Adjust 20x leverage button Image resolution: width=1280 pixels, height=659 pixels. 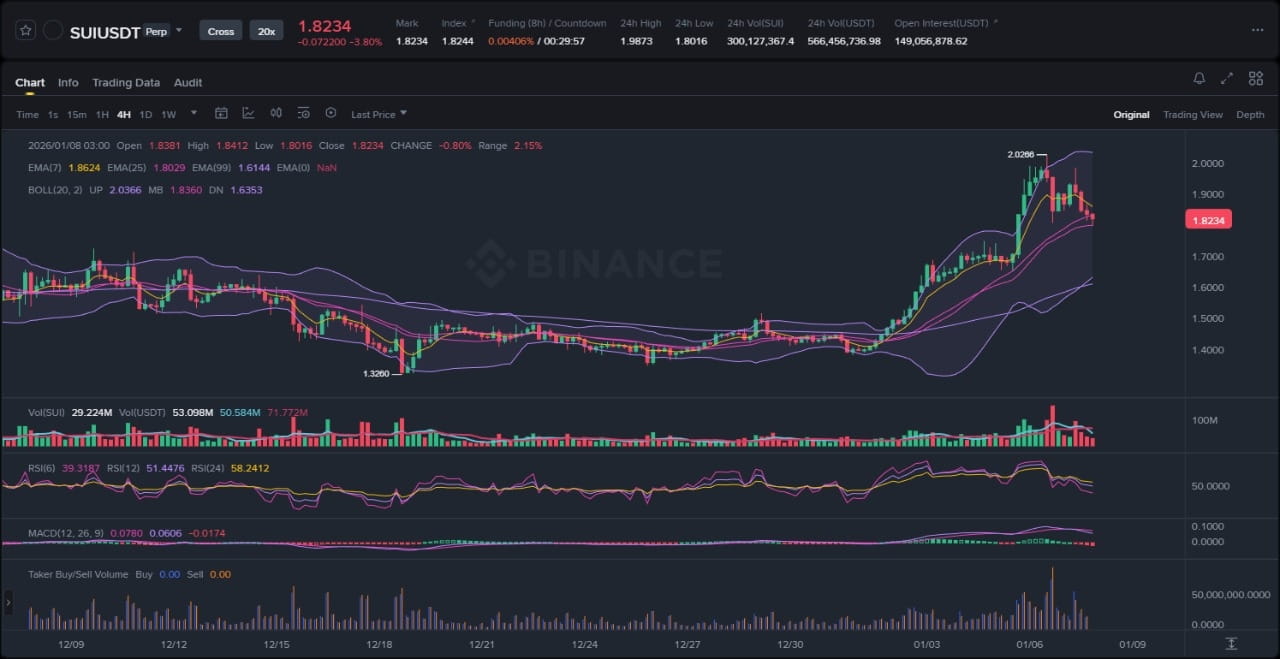coord(266,31)
